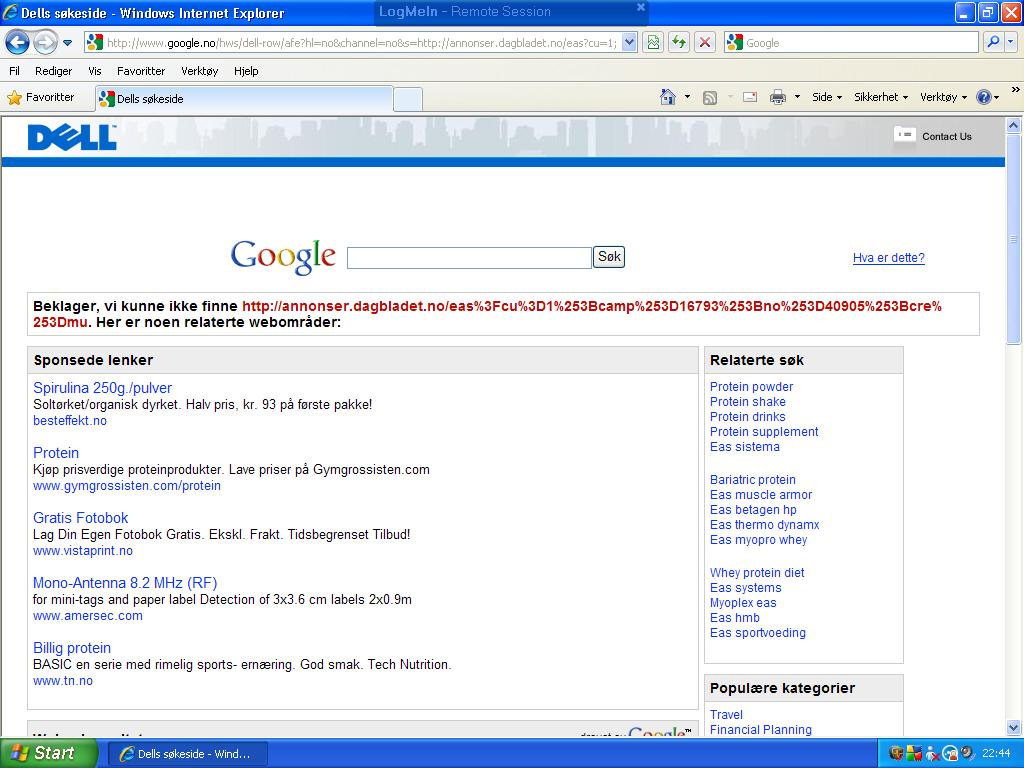Stop loading with the red X icon
1024x768 pixels.
point(705,43)
